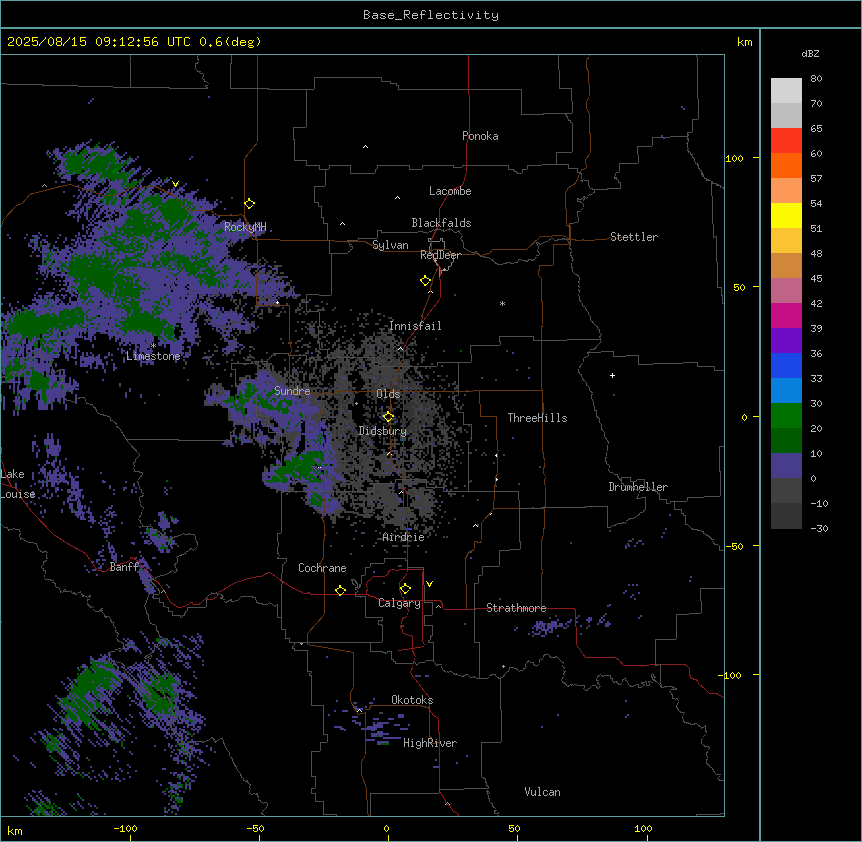This screenshot has height=842, width=862.
Task: Click the white asterisk above Limestone label
Action: click(153, 346)
